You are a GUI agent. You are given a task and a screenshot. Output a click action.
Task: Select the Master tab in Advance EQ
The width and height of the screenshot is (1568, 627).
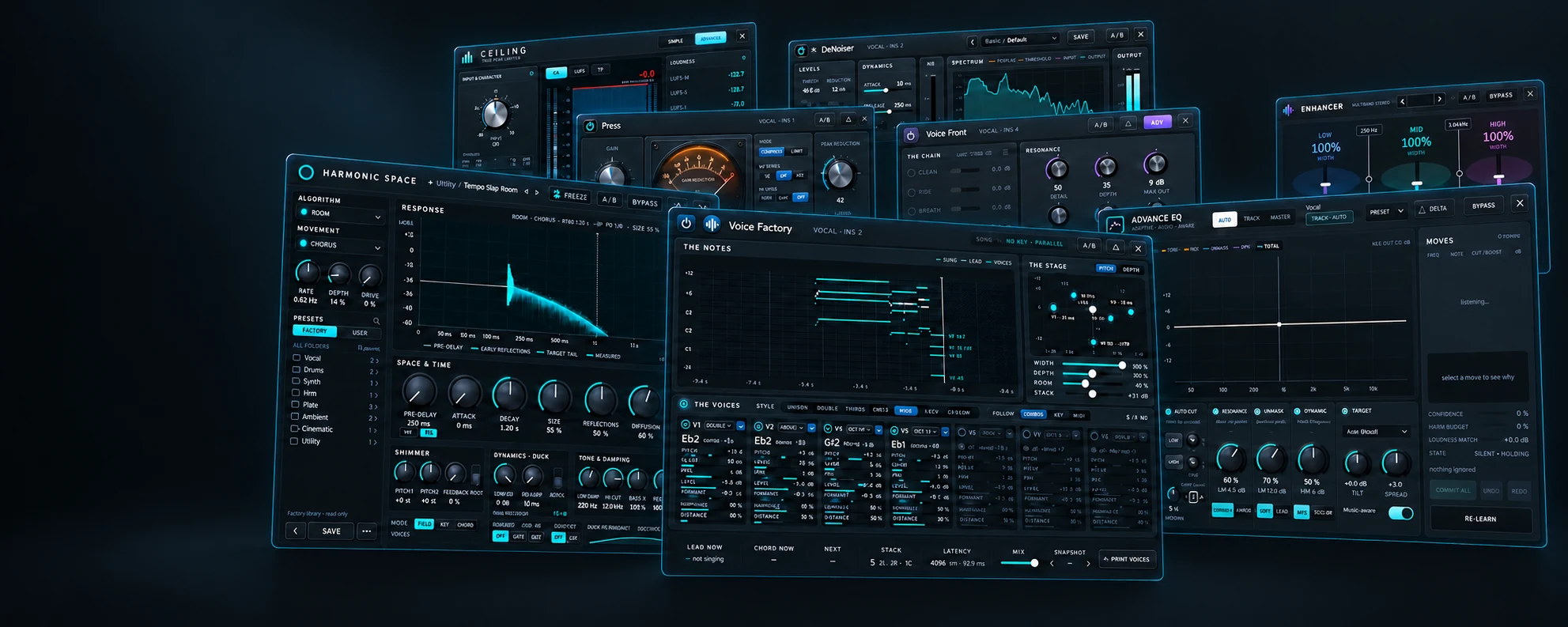click(x=1280, y=217)
